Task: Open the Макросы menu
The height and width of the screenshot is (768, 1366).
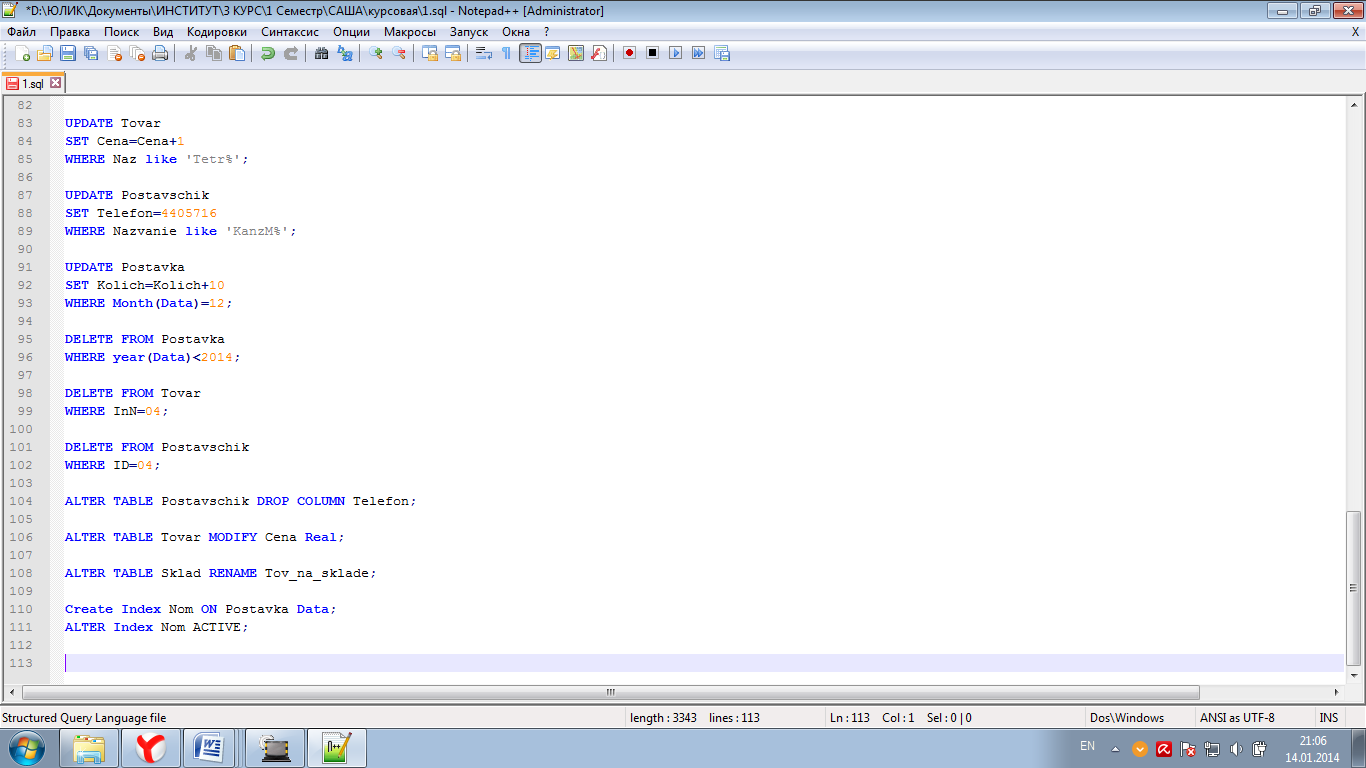Action: point(409,32)
